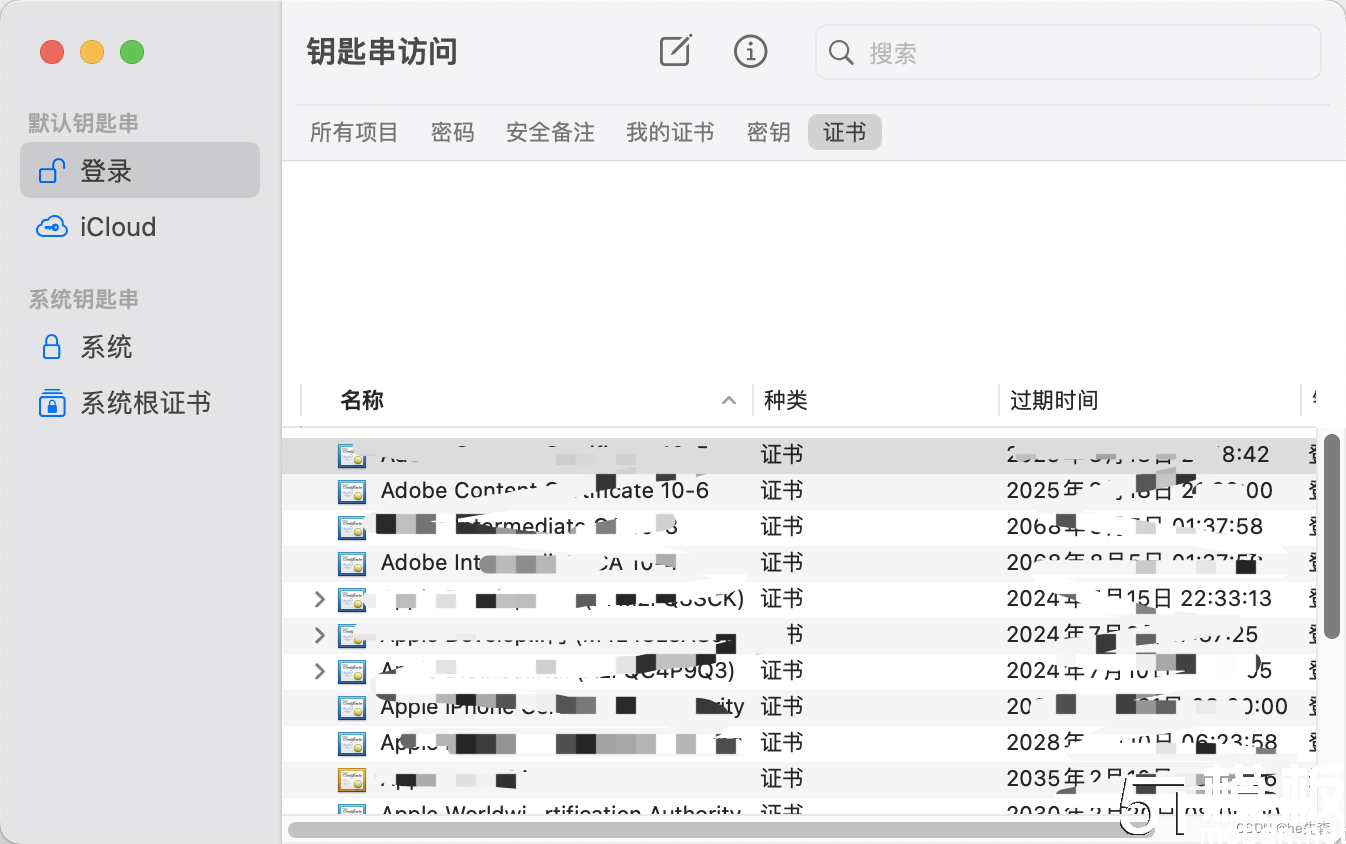
Task: Click certificate icon of Adobe Content Certificate 10-6
Action: 352,491
